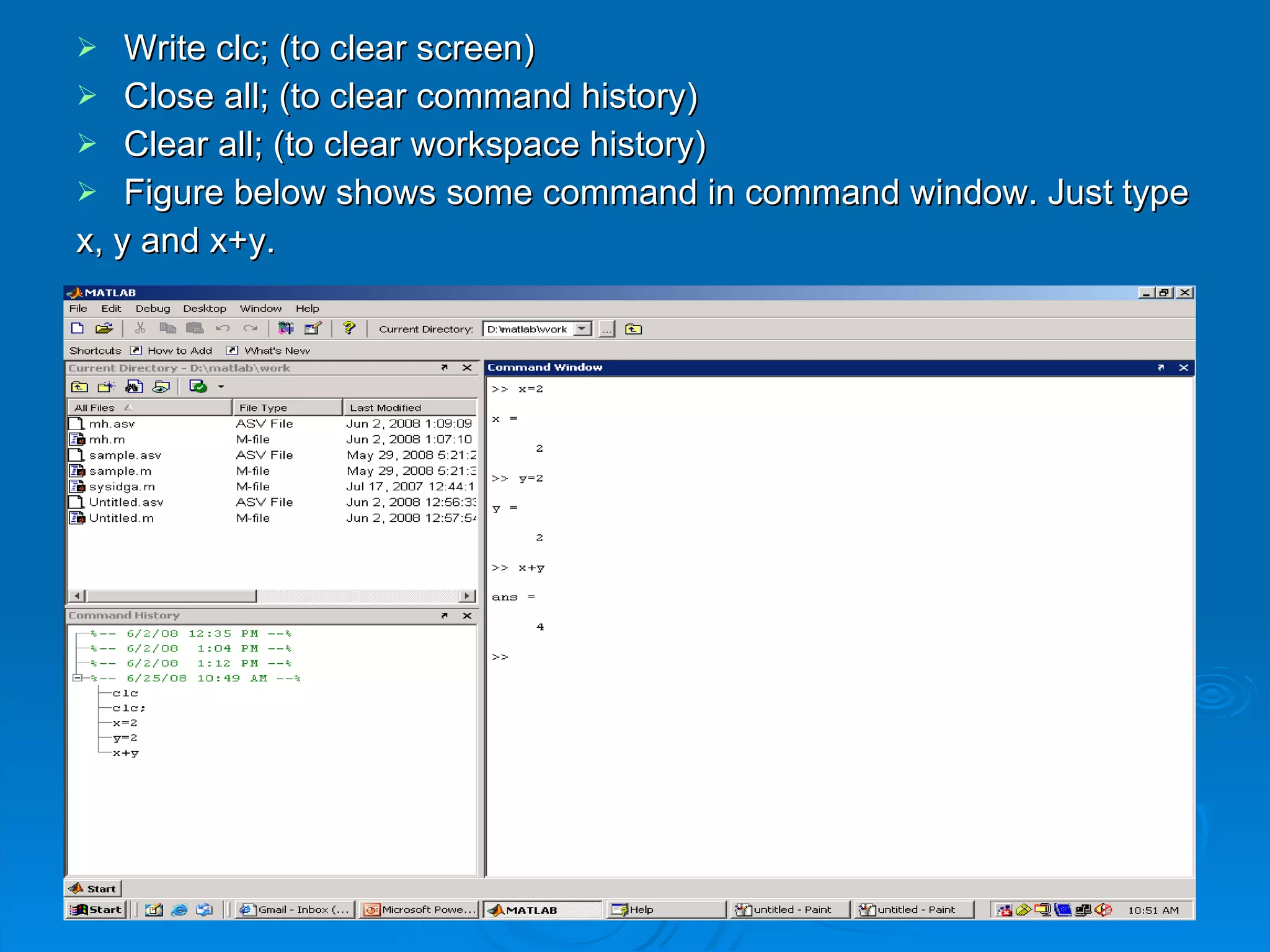Sort by the All Files column header
1270x952 pixels.
(149, 408)
